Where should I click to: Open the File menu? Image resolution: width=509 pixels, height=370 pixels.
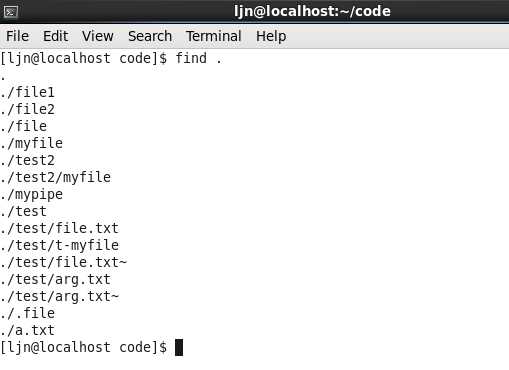tap(17, 36)
